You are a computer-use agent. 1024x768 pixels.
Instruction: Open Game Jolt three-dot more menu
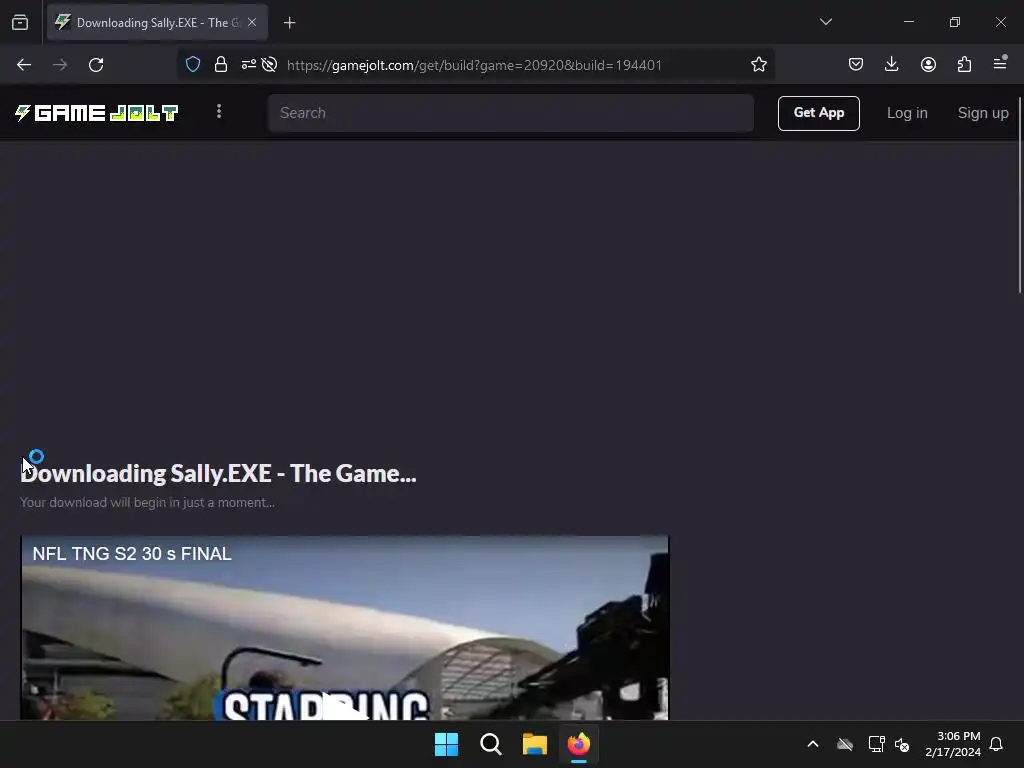tap(219, 112)
